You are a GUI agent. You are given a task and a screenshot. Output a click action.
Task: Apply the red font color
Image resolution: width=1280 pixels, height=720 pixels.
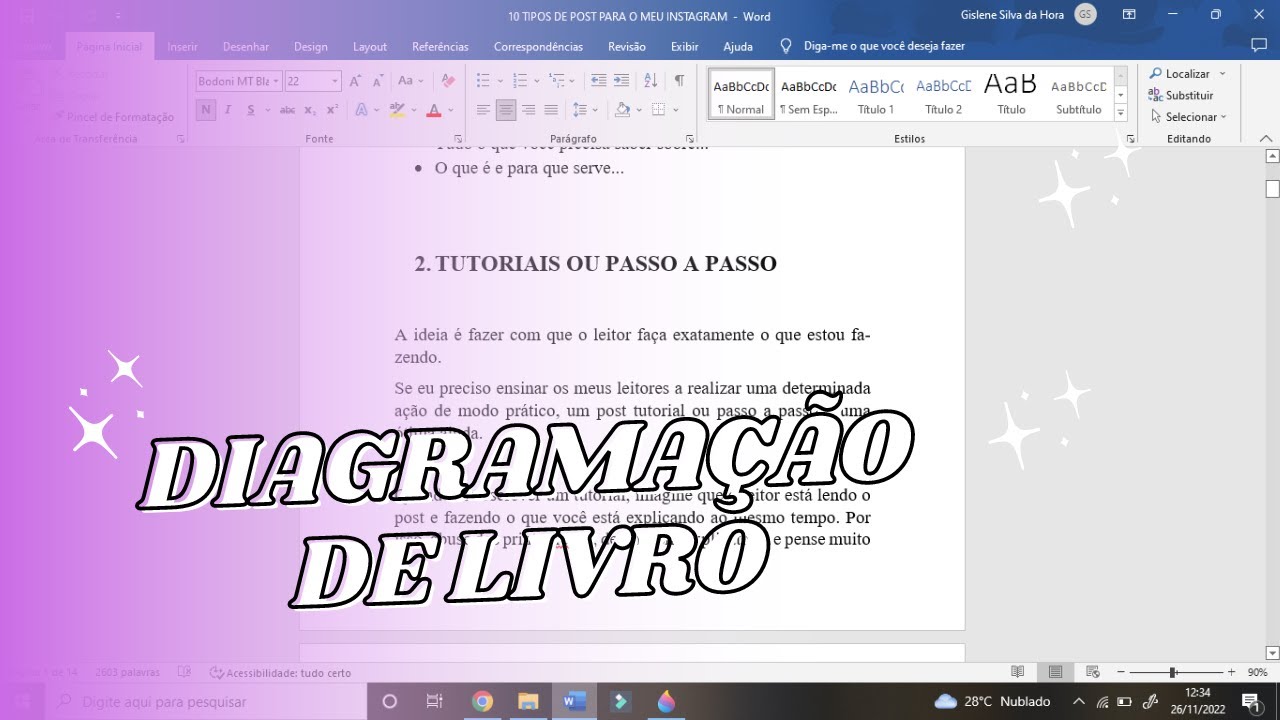pos(433,110)
